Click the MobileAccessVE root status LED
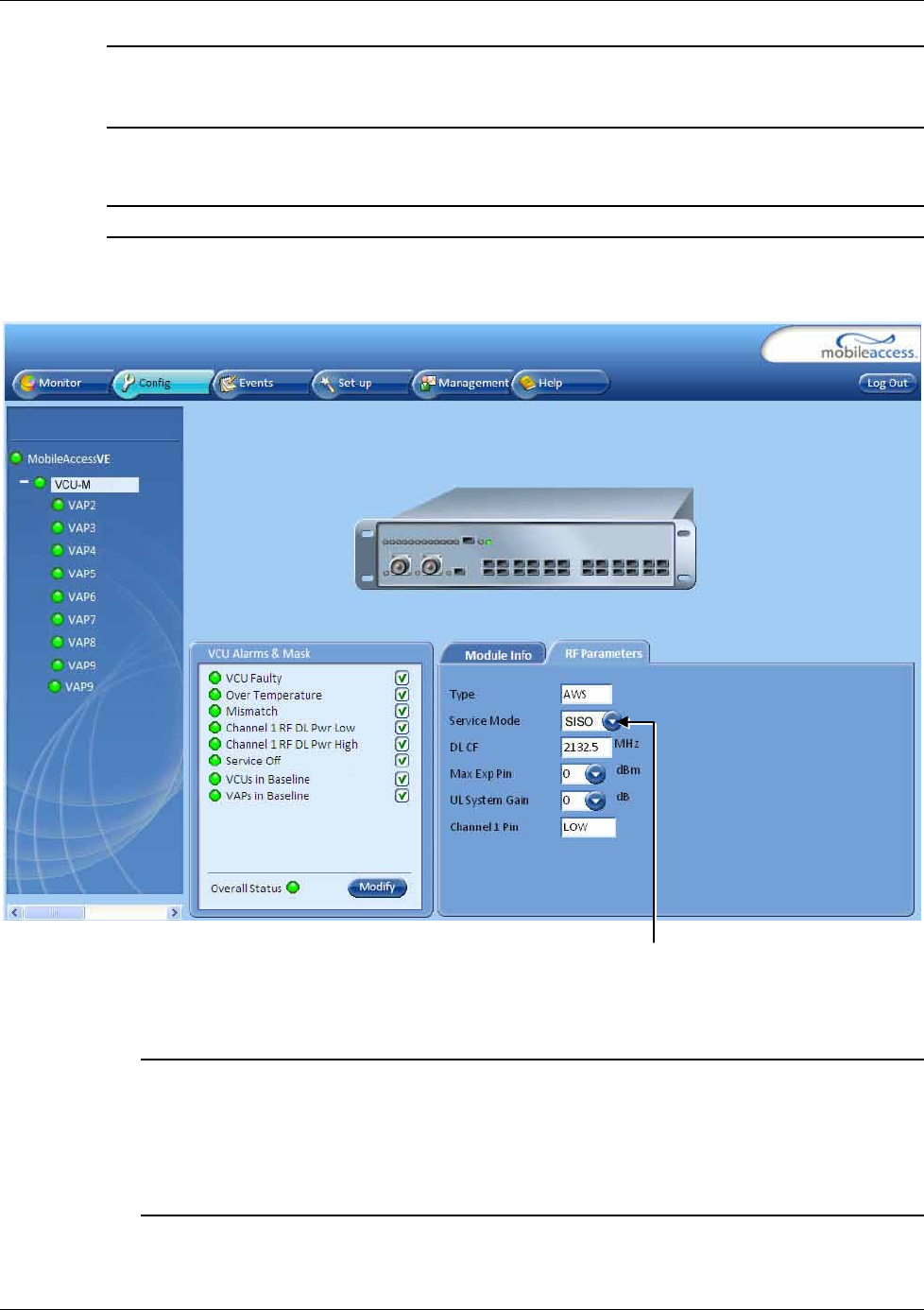Image resolution: width=924 pixels, height=1310 pixels. coord(16,458)
